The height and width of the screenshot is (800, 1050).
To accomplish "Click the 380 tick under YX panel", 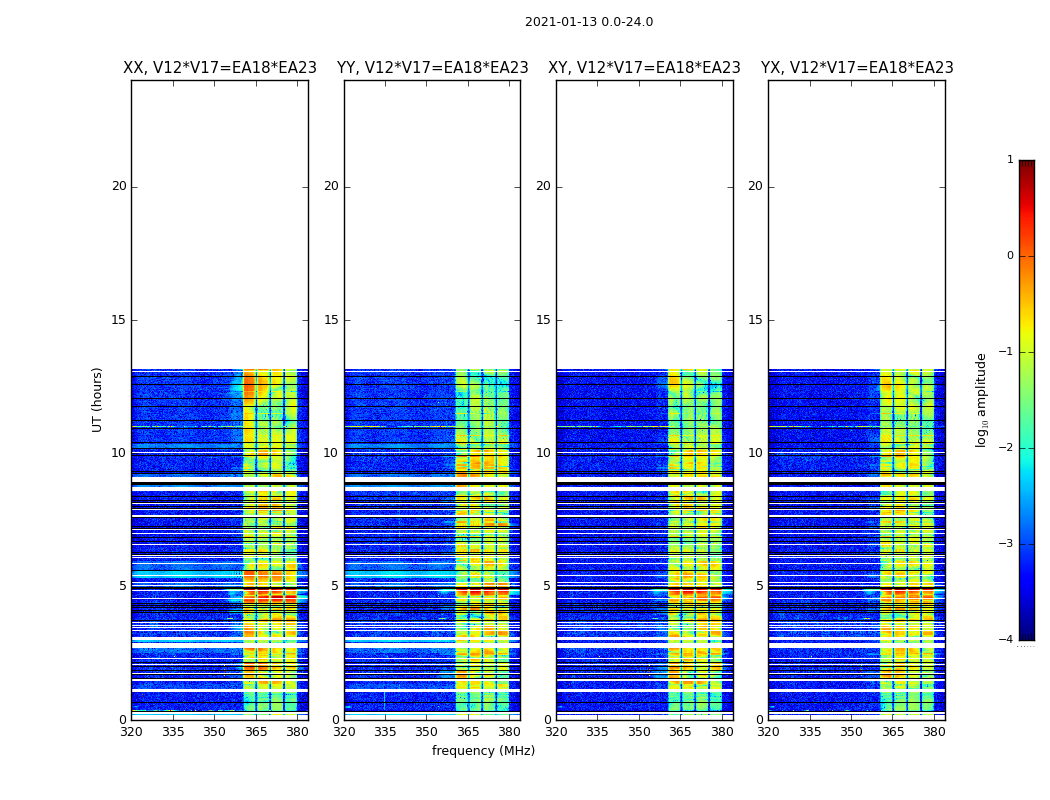I will pyautogui.click(x=934, y=732).
